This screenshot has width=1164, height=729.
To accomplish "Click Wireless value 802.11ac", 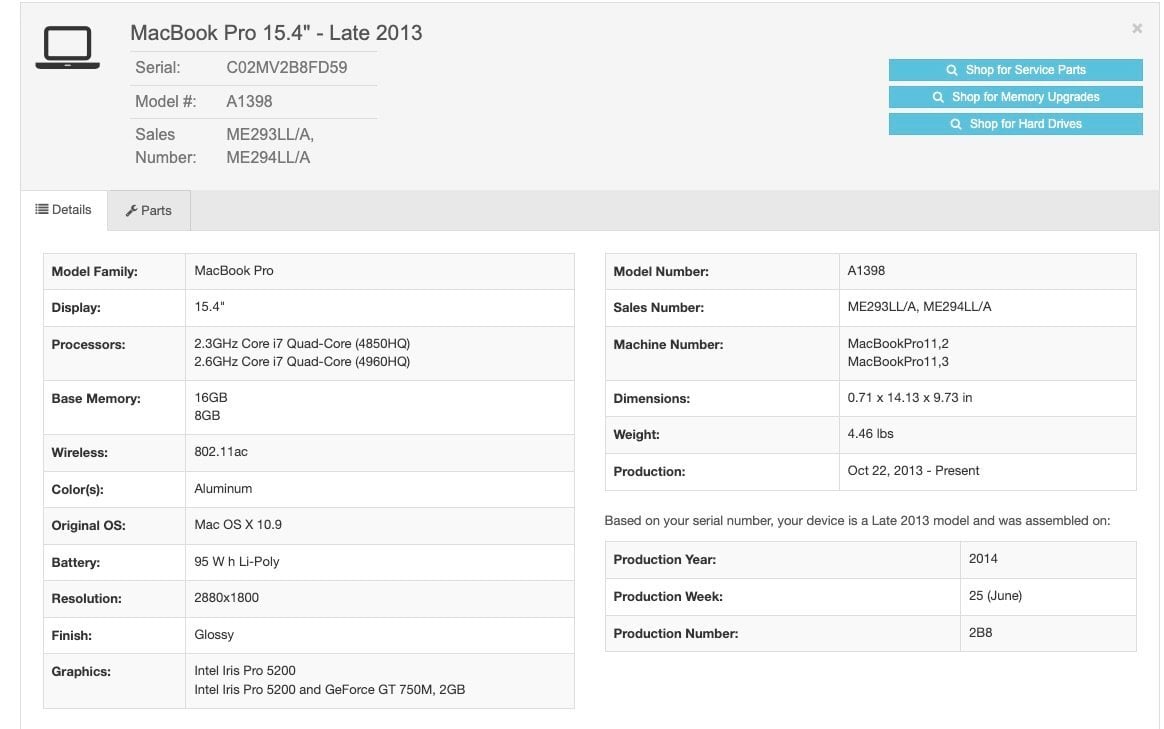I will (221, 451).
